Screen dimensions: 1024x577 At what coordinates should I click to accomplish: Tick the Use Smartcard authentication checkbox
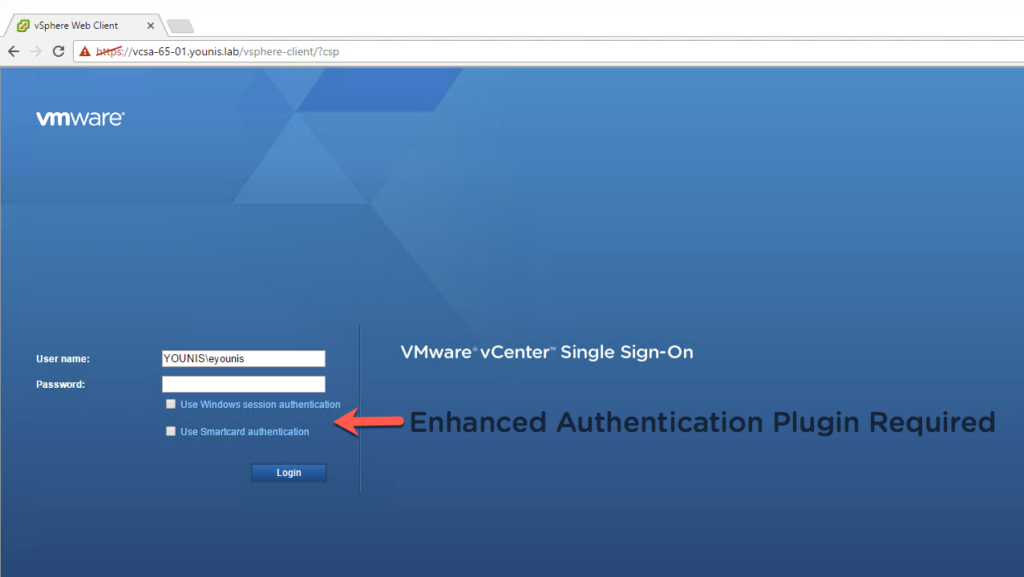pyautogui.click(x=172, y=432)
